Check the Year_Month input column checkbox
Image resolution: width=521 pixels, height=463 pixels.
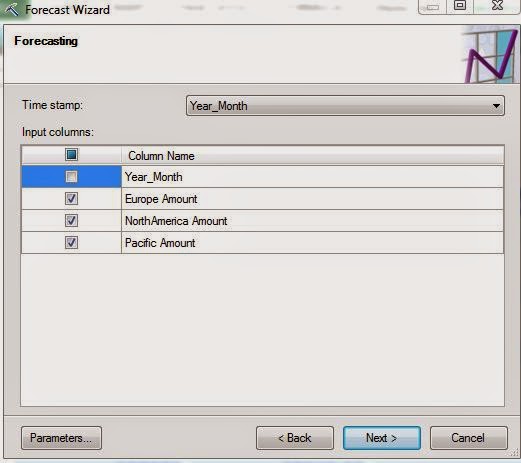[71, 177]
